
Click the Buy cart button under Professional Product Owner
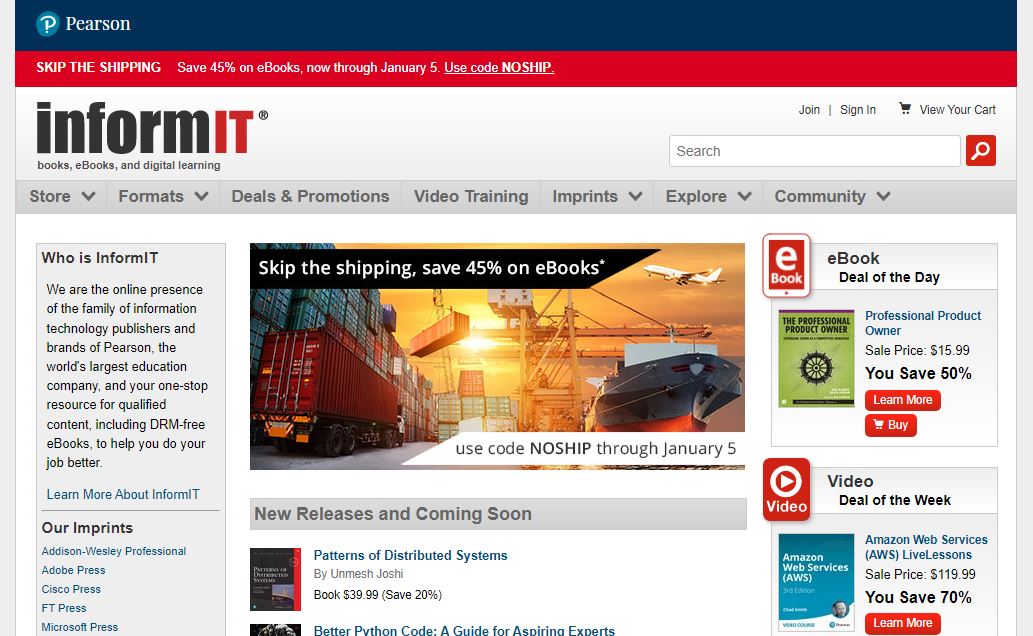[x=890, y=424]
